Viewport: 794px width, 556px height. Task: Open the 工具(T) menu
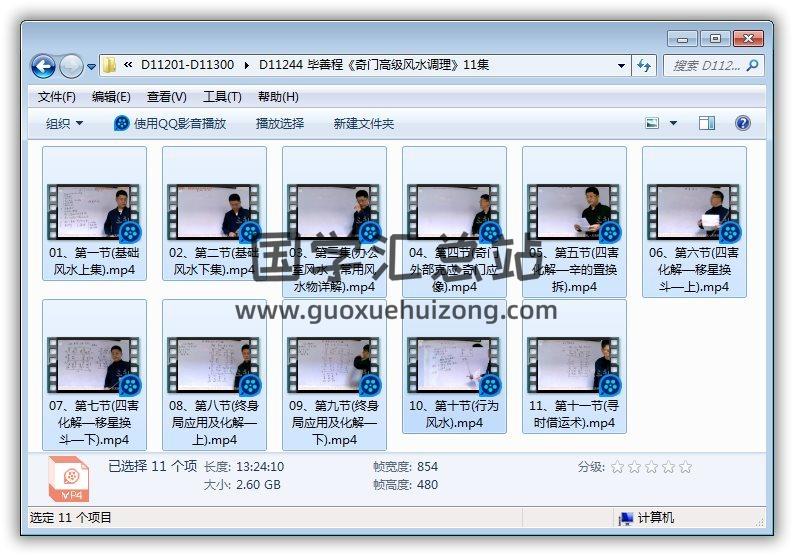pos(222,97)
